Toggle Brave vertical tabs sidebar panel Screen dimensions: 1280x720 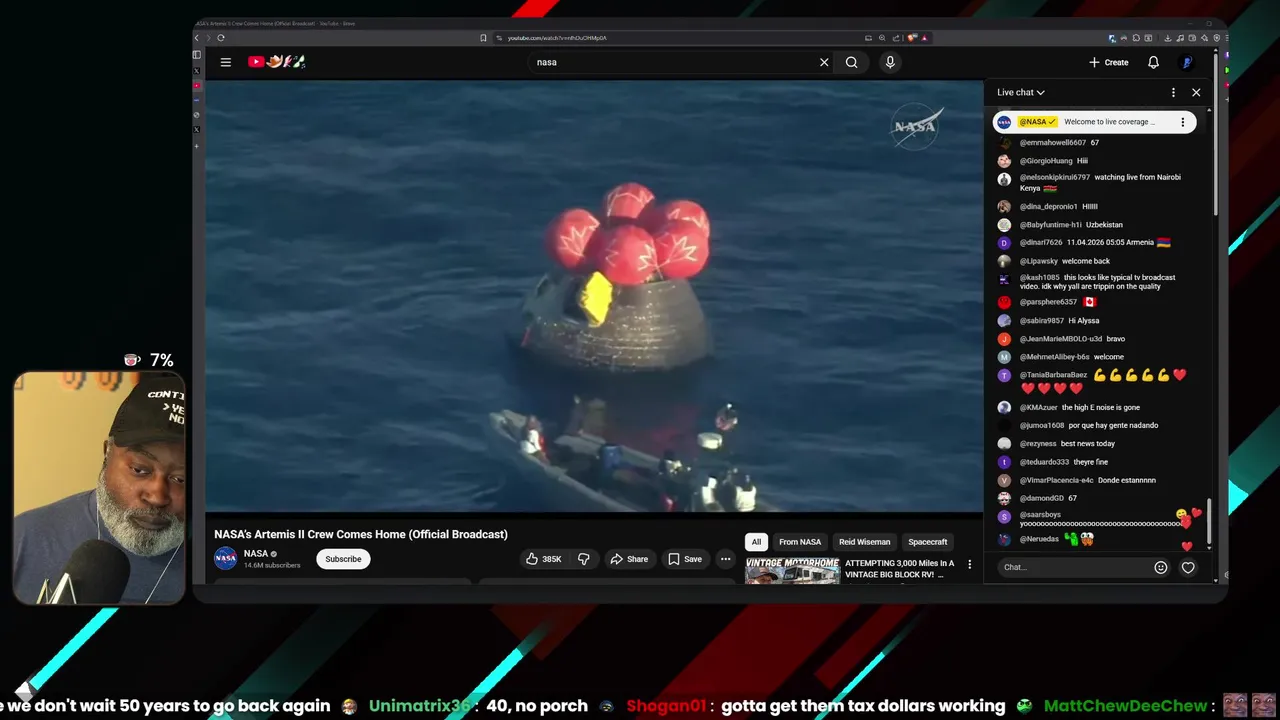coord(197,54)
